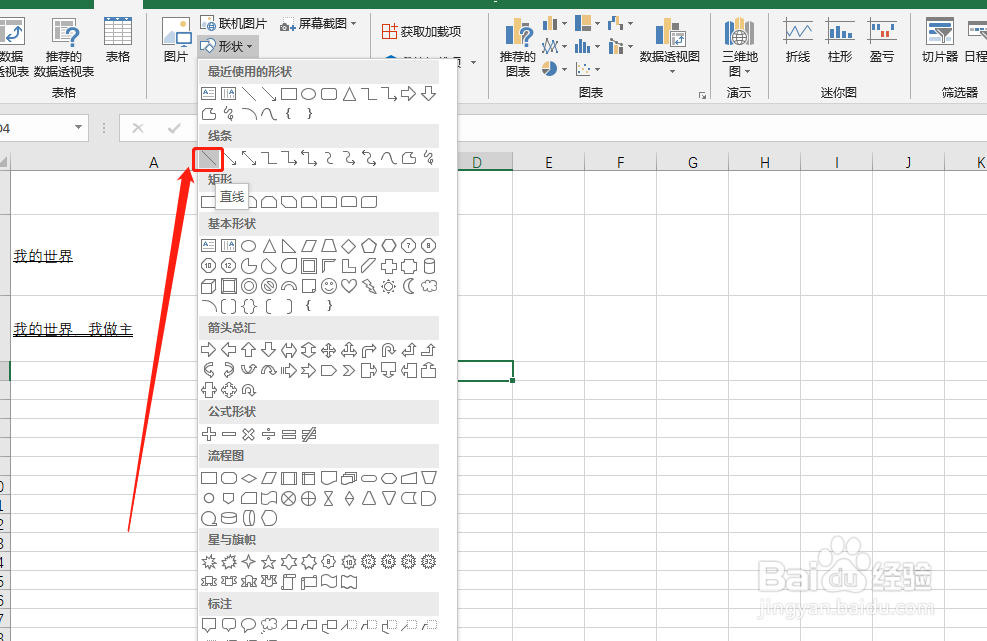Pick the Flowchart Magnetic Disk shape
Viewport: 987px width, 641px height.
228,518
